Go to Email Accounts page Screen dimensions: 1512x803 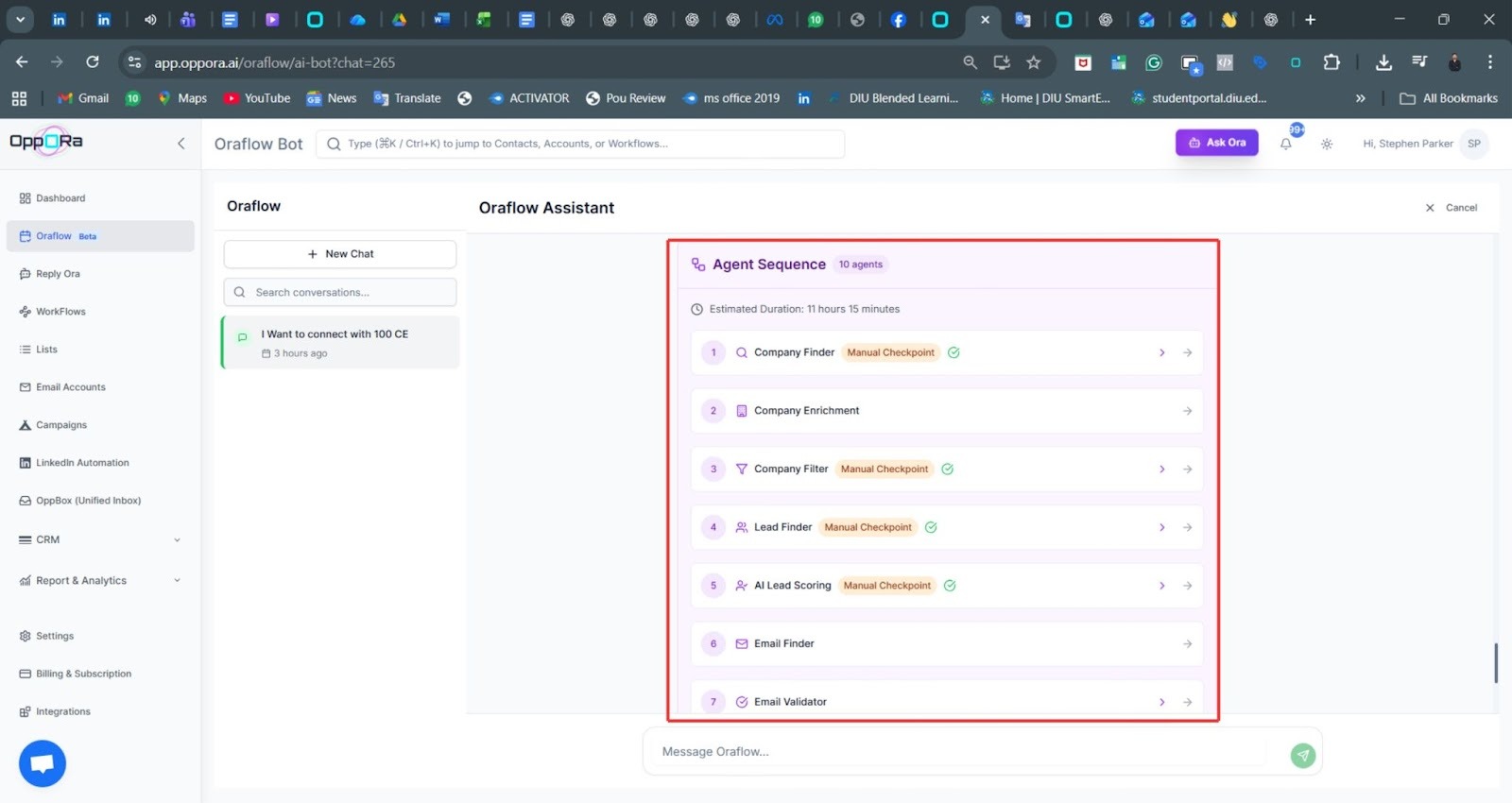pyautogui.click(x=70, y=387)
